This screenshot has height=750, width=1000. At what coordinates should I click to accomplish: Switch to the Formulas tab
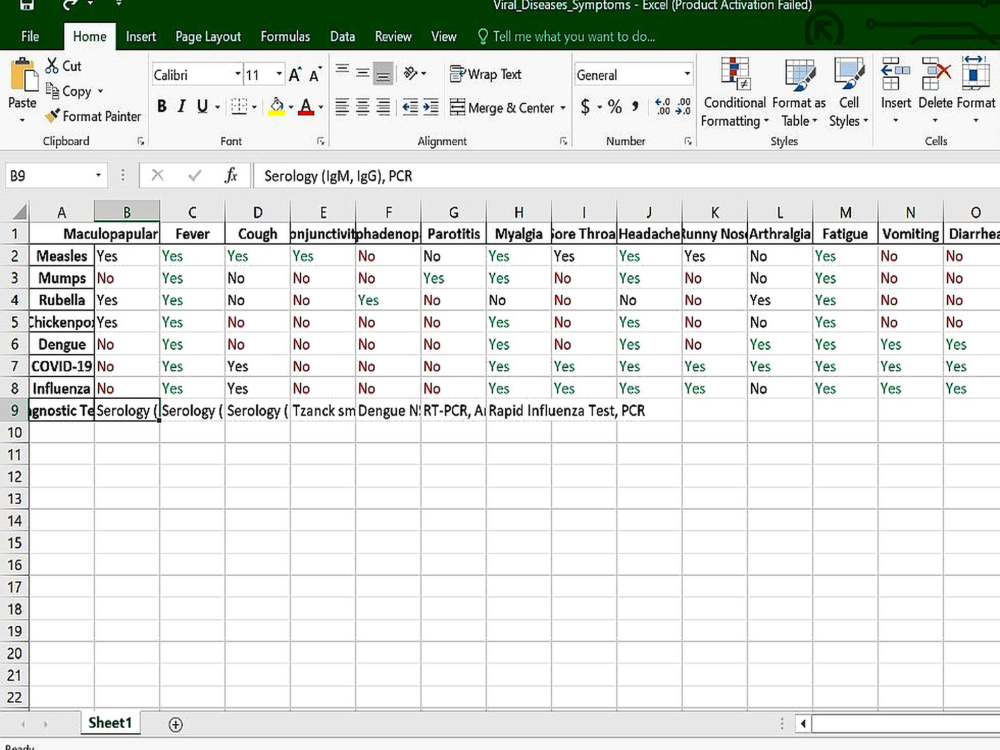point(285,36)
